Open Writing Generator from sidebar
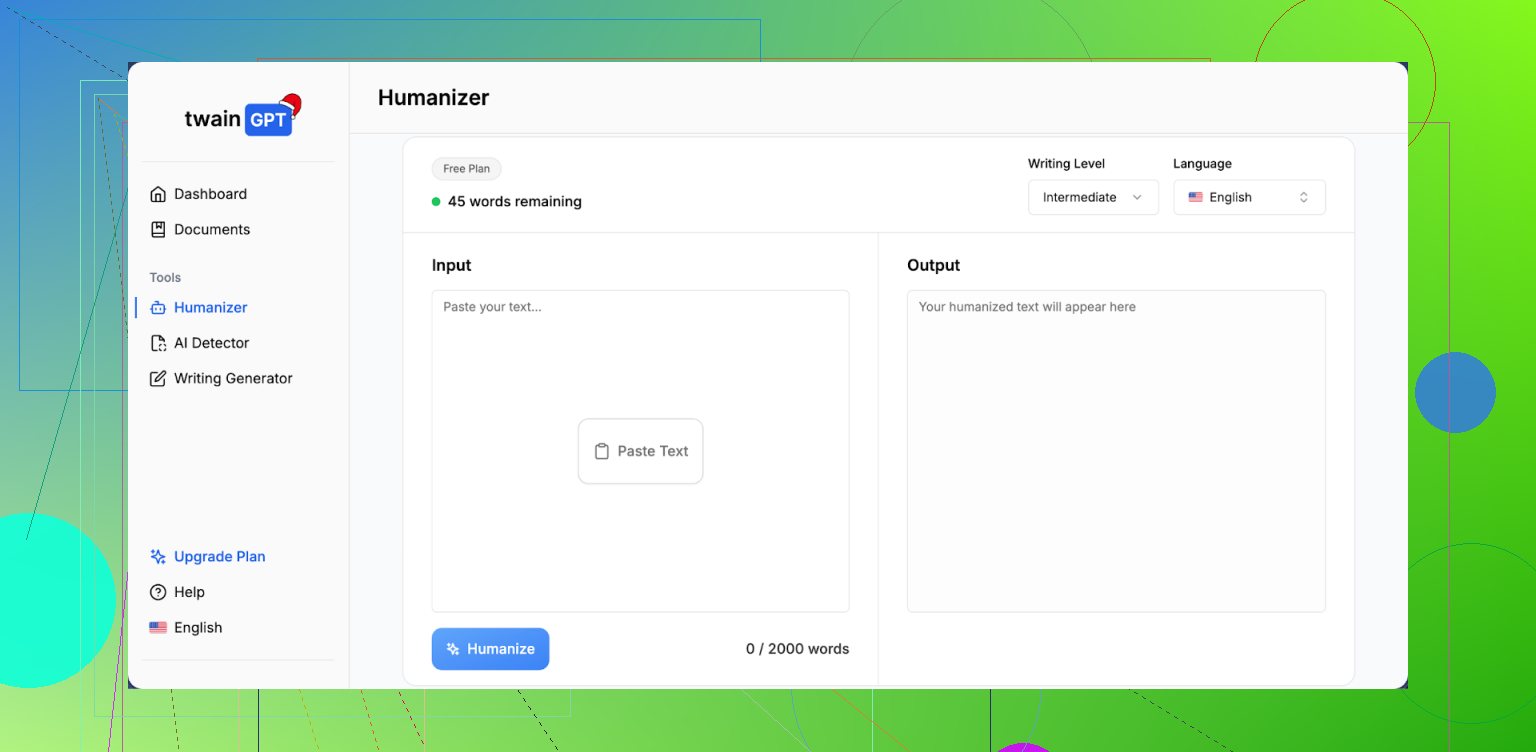Screen dimensions: 1536x752 click(233, 379)
